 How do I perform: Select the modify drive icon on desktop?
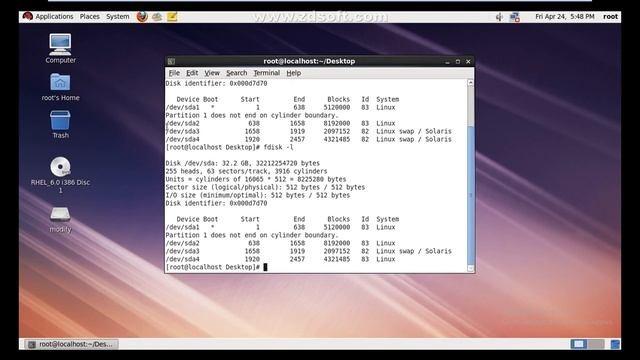60,220
